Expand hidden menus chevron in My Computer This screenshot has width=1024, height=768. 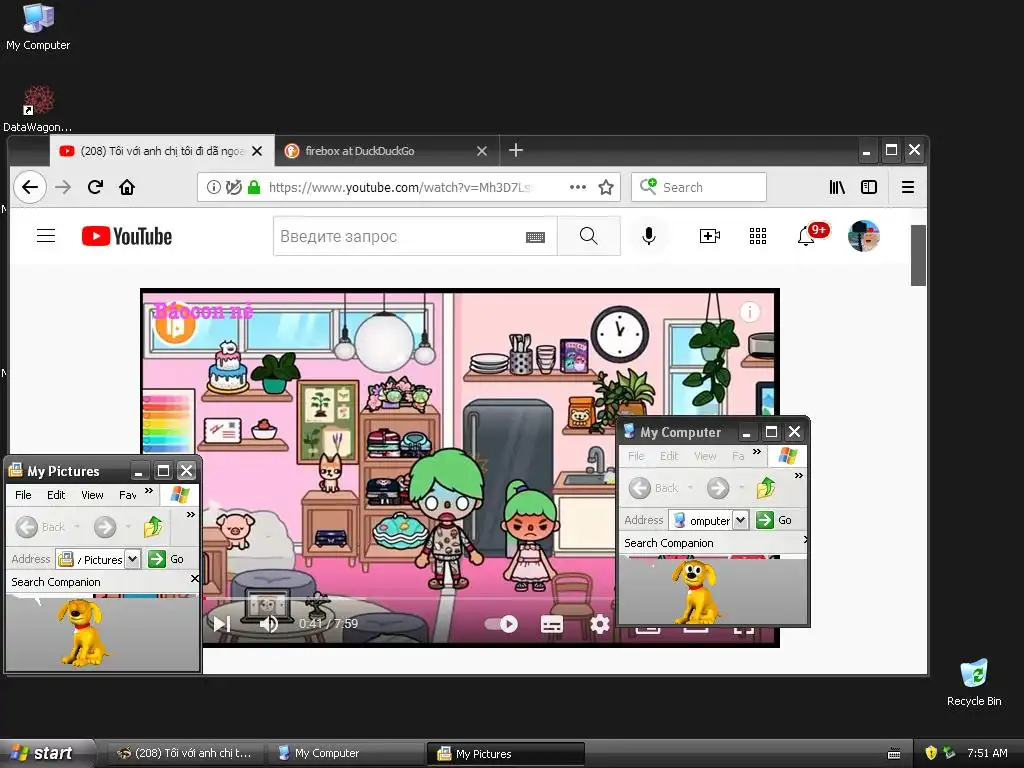pos(757,451)
